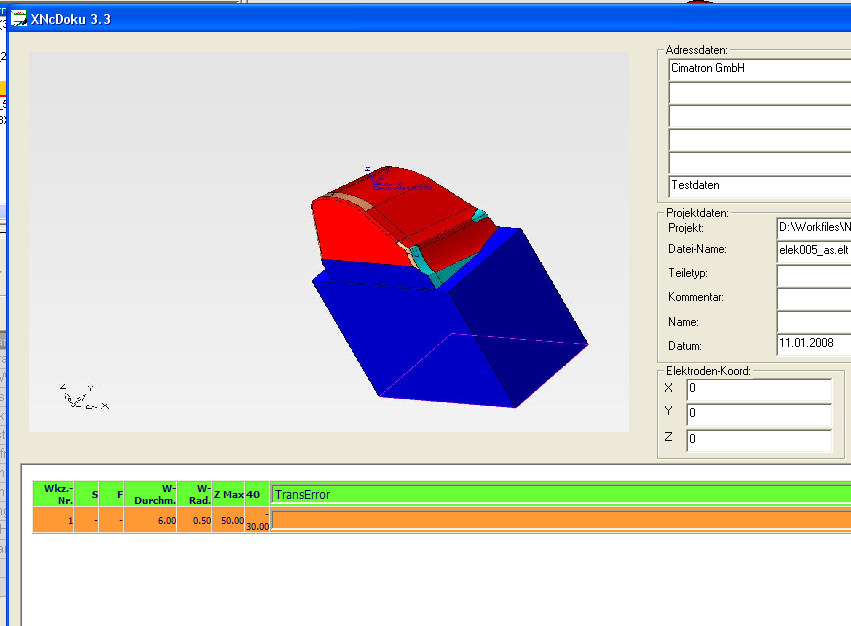The height and width of the screenshot is (626, 851).
Task: Click the Datum field 11.01.2008
Action: [x=814, y=344]
